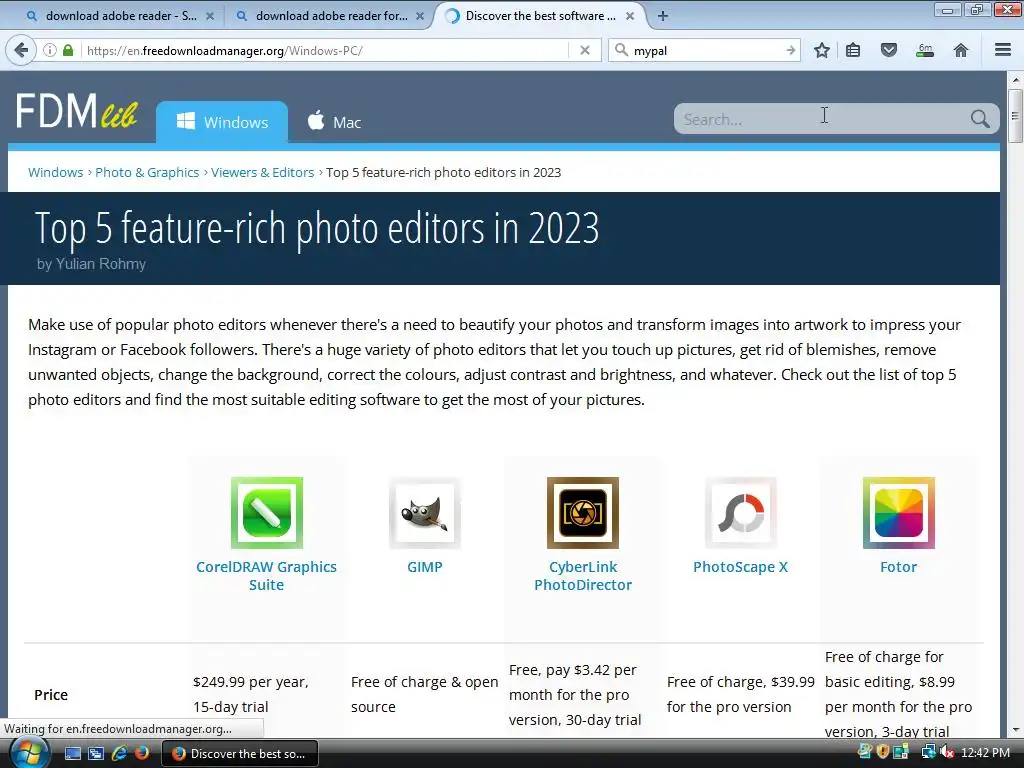Click the CyberLink PhotoDirector icon
Viewport: 1024px width, 768px height.
tap(583, 513)
